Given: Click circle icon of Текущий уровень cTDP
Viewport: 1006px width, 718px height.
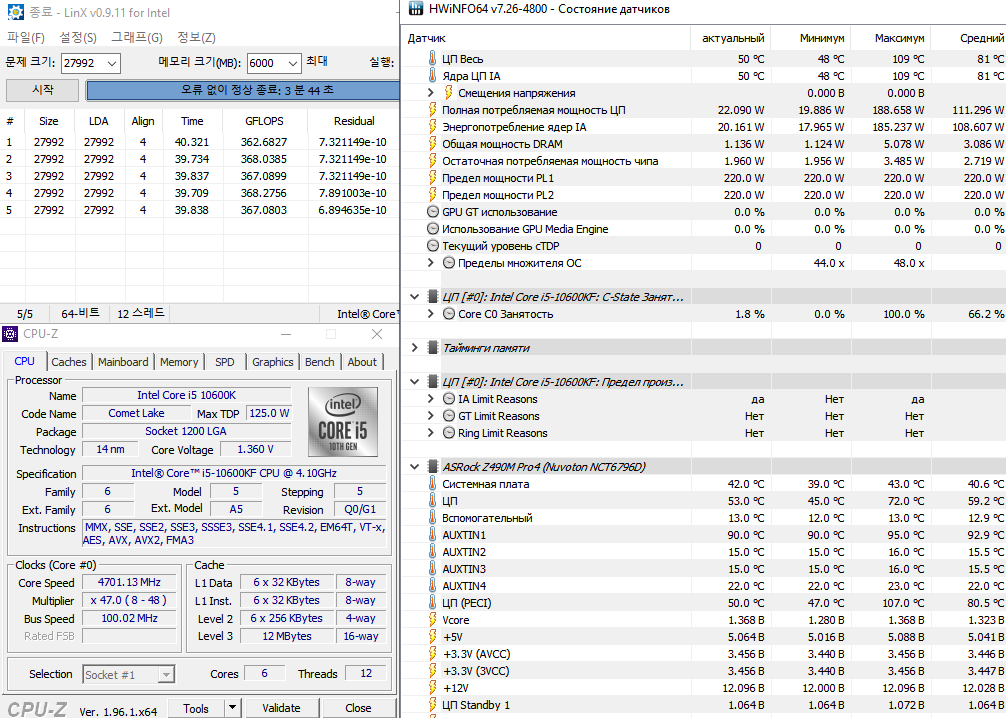Looking at the screenshot, I should point(433,246).
